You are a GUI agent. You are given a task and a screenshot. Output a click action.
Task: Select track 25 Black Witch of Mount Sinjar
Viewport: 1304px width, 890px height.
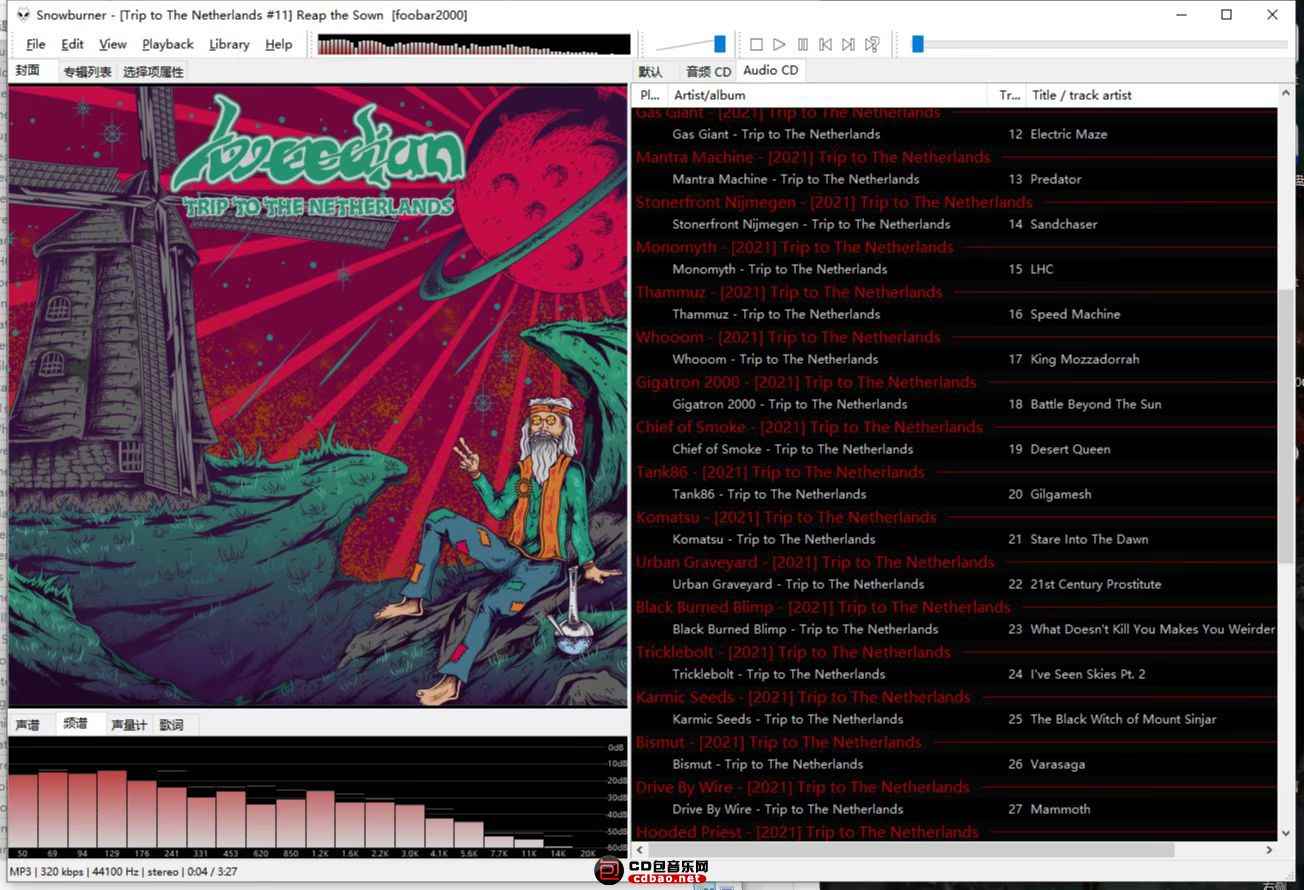[x=955, y=719]
